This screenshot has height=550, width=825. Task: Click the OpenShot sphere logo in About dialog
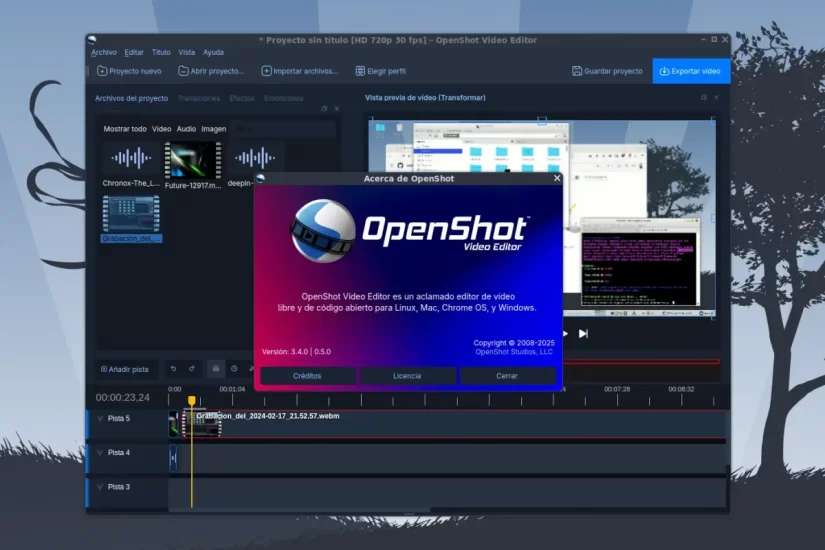click(x=323, y=231)
